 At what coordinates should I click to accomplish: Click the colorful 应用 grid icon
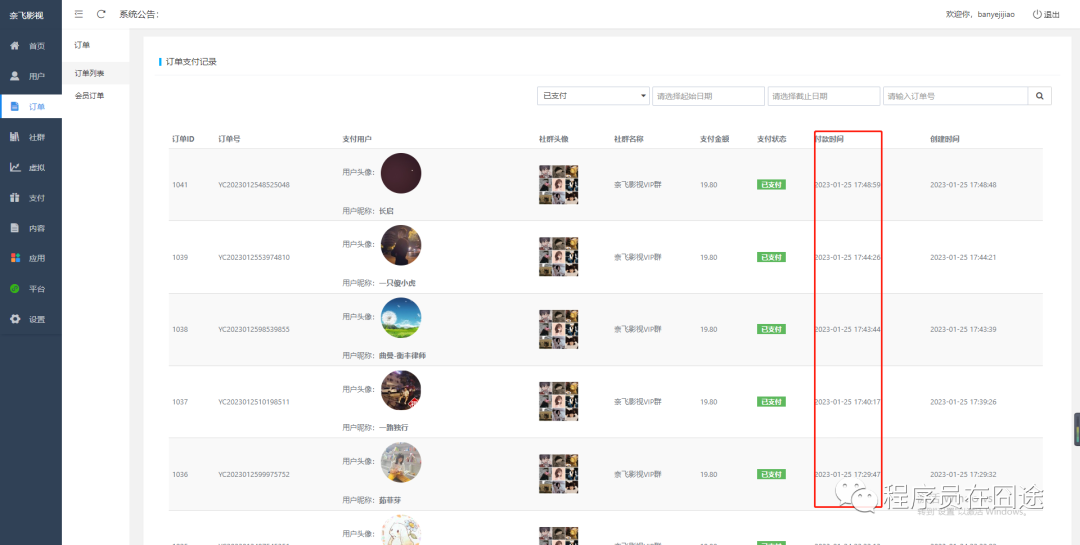(x=15, y=258)
